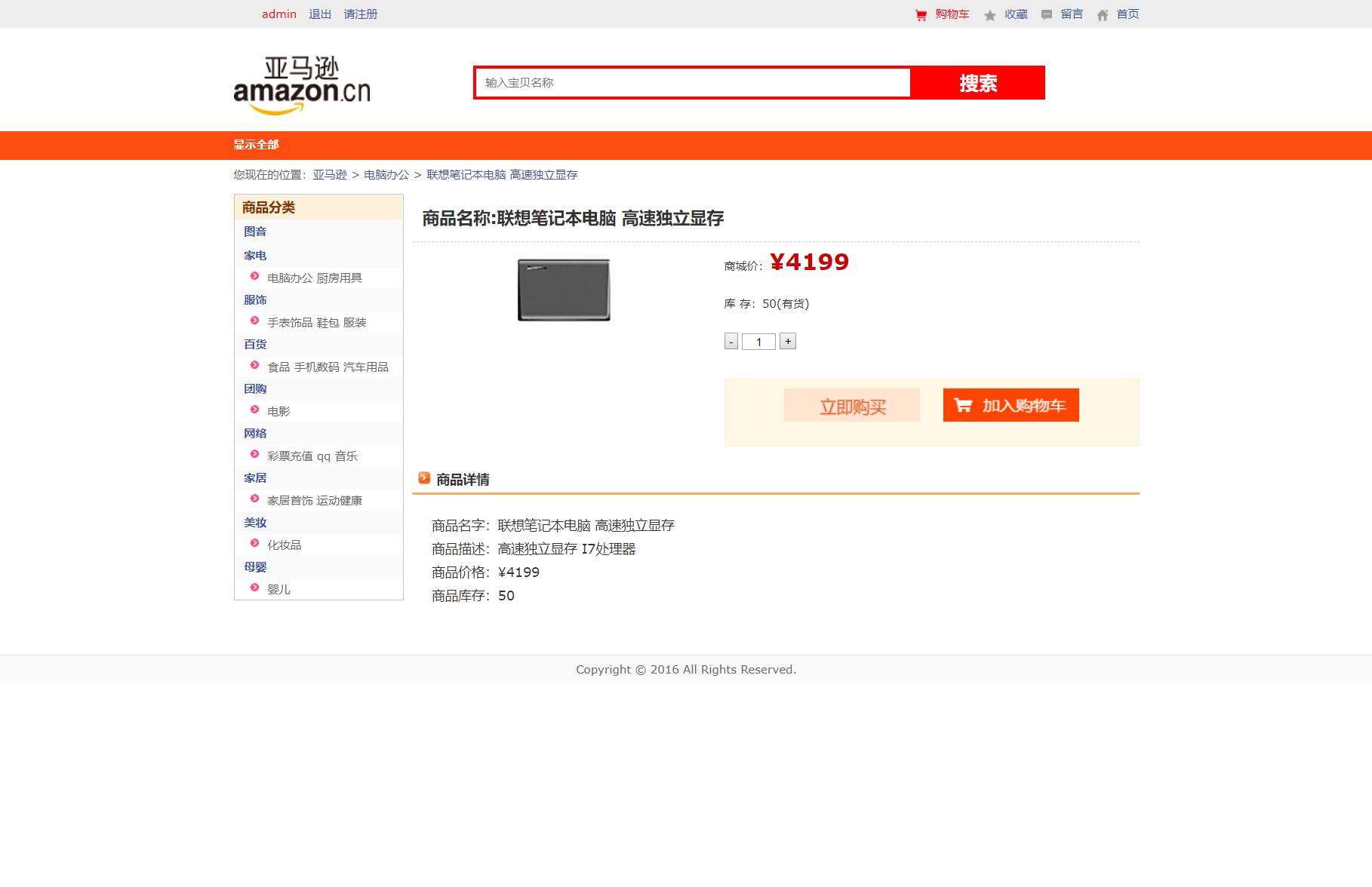Open the 网络 category
1372x887 pixels.
[255, 434]
